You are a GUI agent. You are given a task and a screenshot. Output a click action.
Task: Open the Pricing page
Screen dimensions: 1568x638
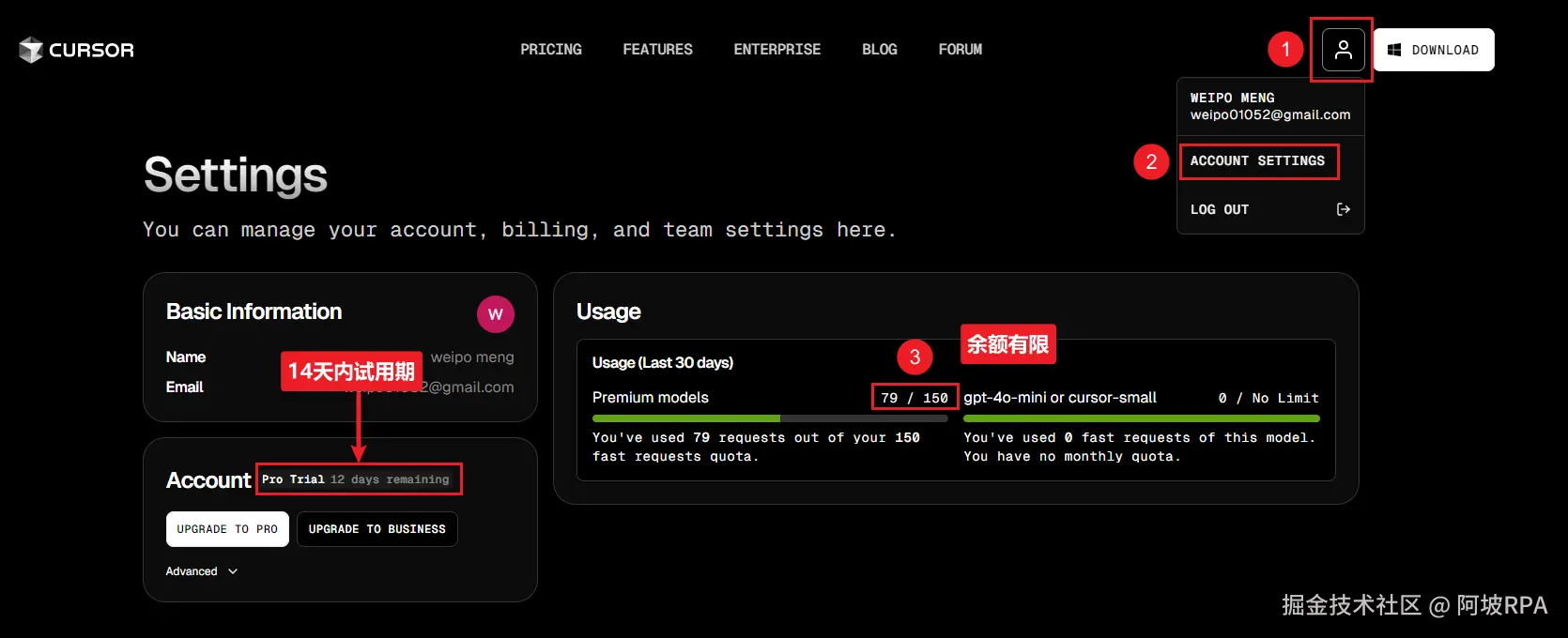[x=551, y=50]
